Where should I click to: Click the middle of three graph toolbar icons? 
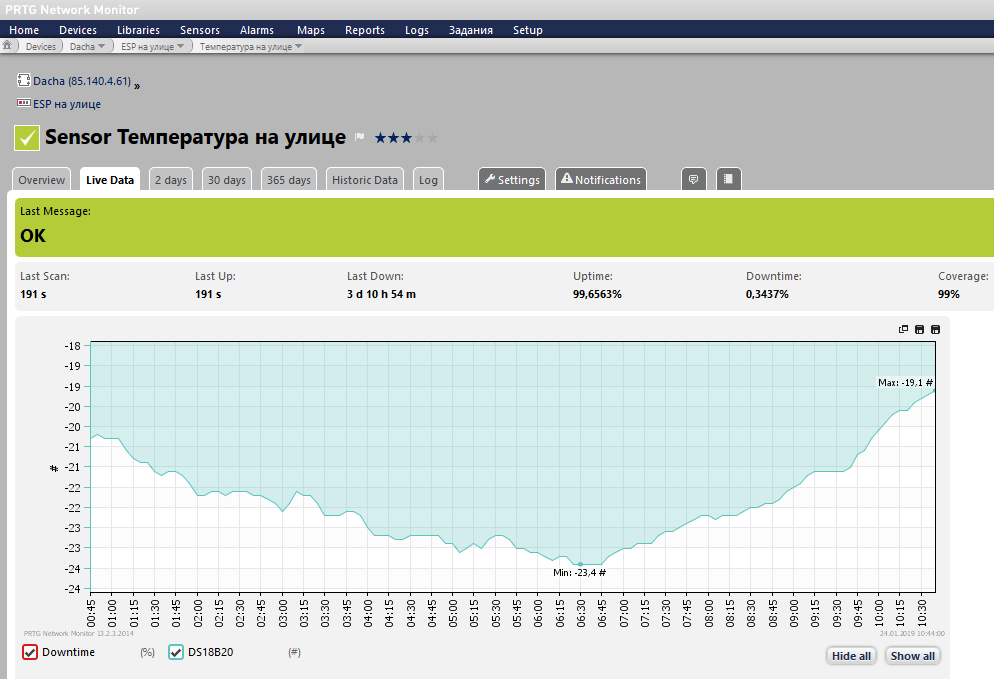(x=919, y=329)
